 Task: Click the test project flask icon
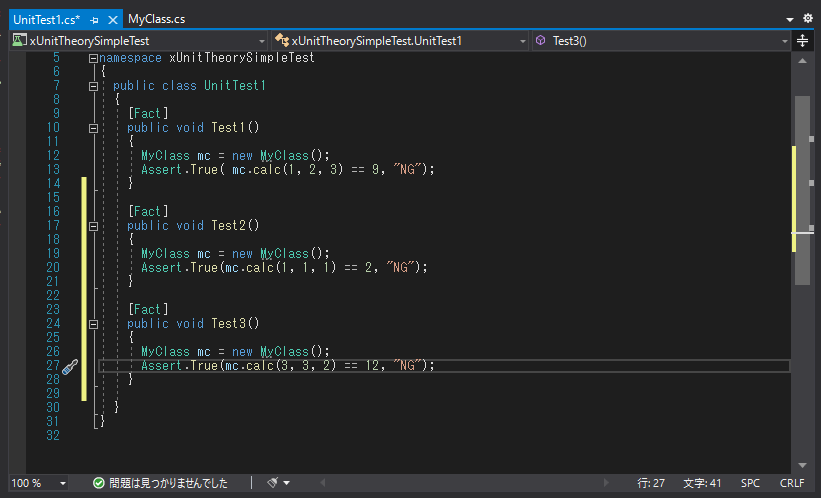(19, 40)
